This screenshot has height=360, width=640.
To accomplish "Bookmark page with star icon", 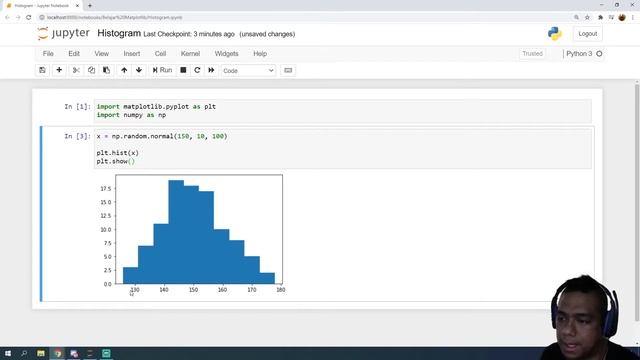I will [x=587, y=18].
